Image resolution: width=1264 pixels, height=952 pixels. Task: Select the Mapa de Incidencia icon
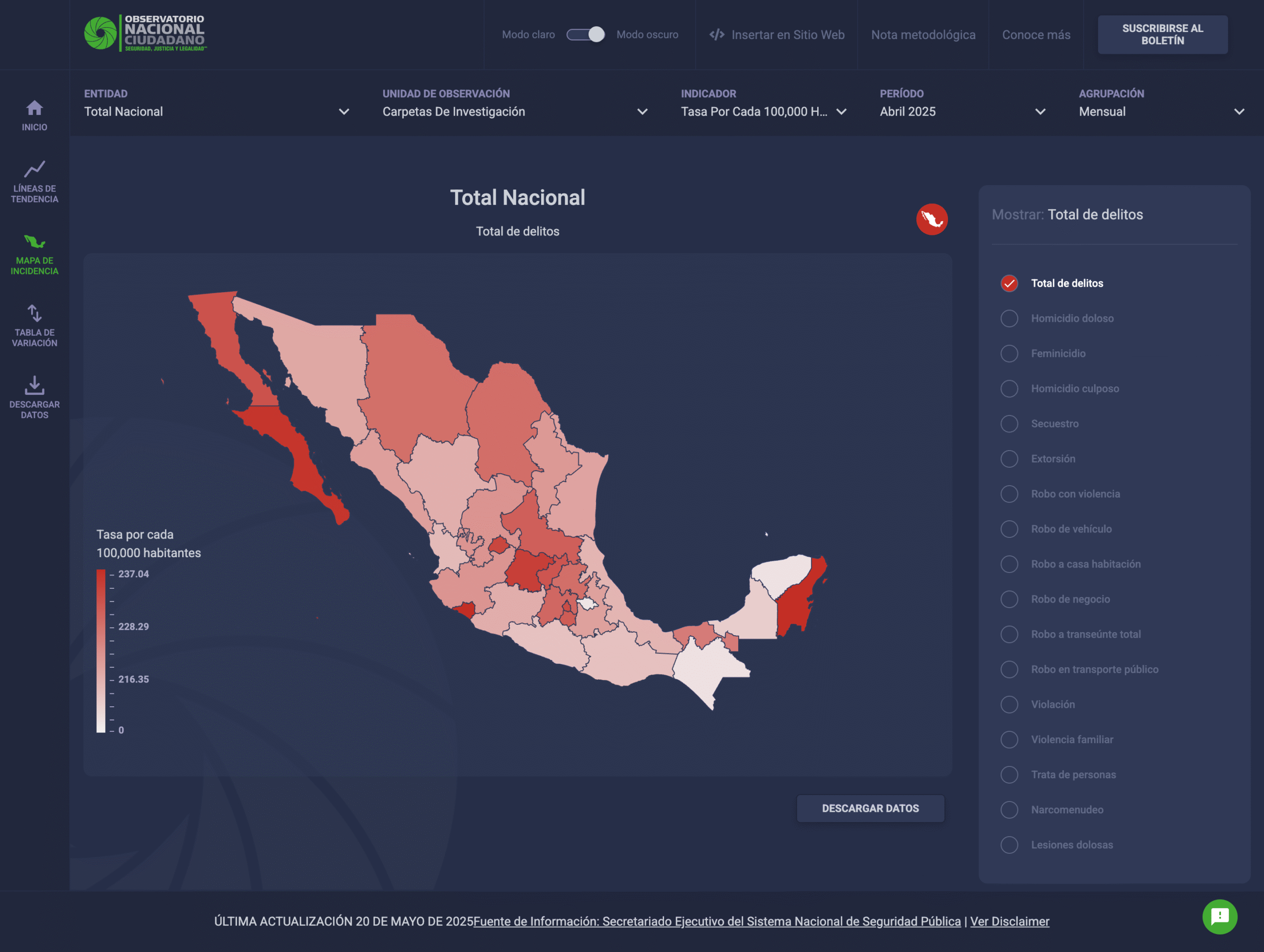[x=34, y=241]
